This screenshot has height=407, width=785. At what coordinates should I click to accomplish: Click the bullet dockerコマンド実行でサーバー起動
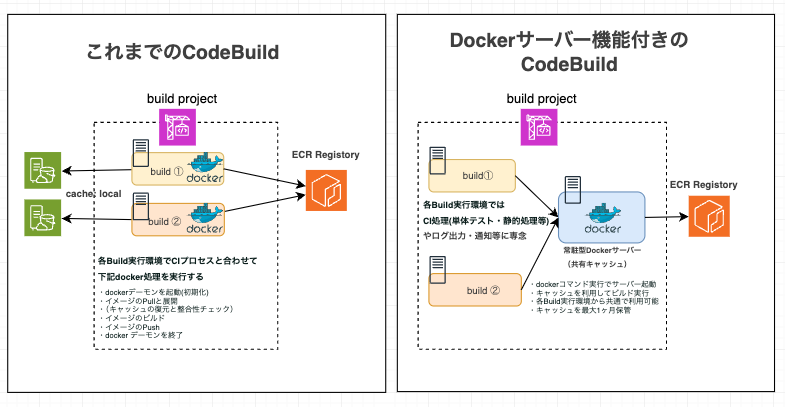(x=594, y=284)
